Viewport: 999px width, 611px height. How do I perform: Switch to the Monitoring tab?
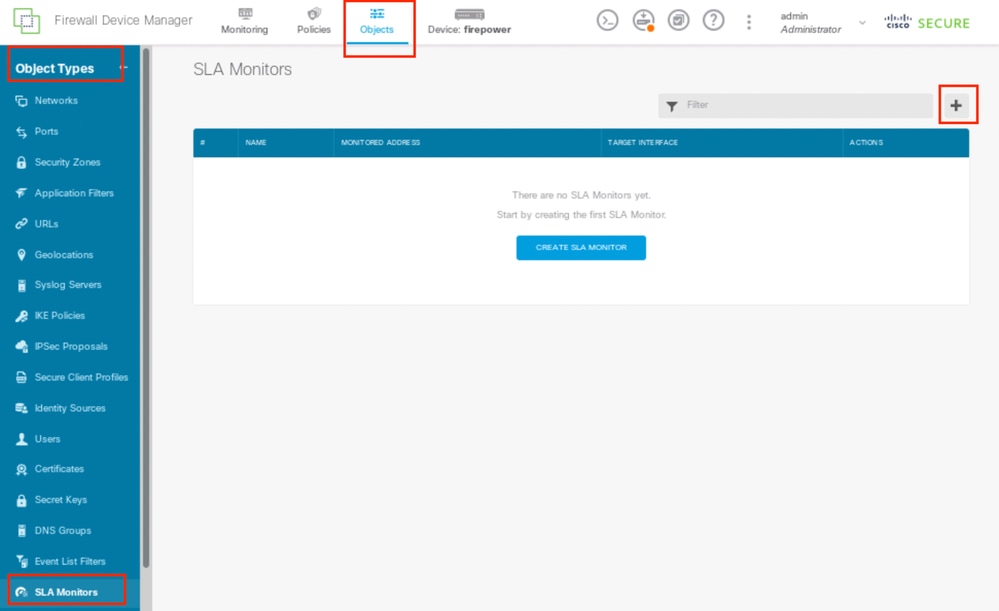(245, 21)
